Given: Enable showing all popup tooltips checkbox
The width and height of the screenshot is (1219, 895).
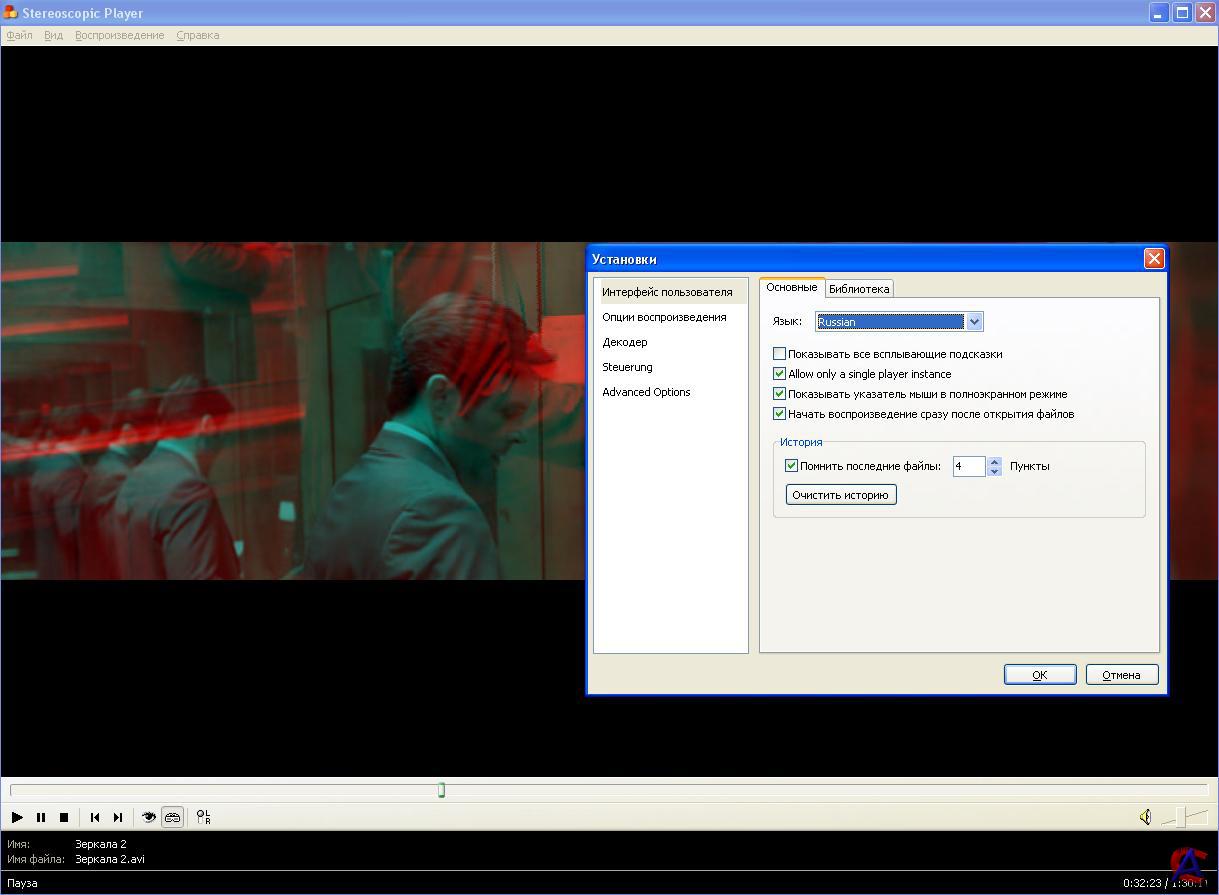Looking at the screenshot, I should point(780,354).
